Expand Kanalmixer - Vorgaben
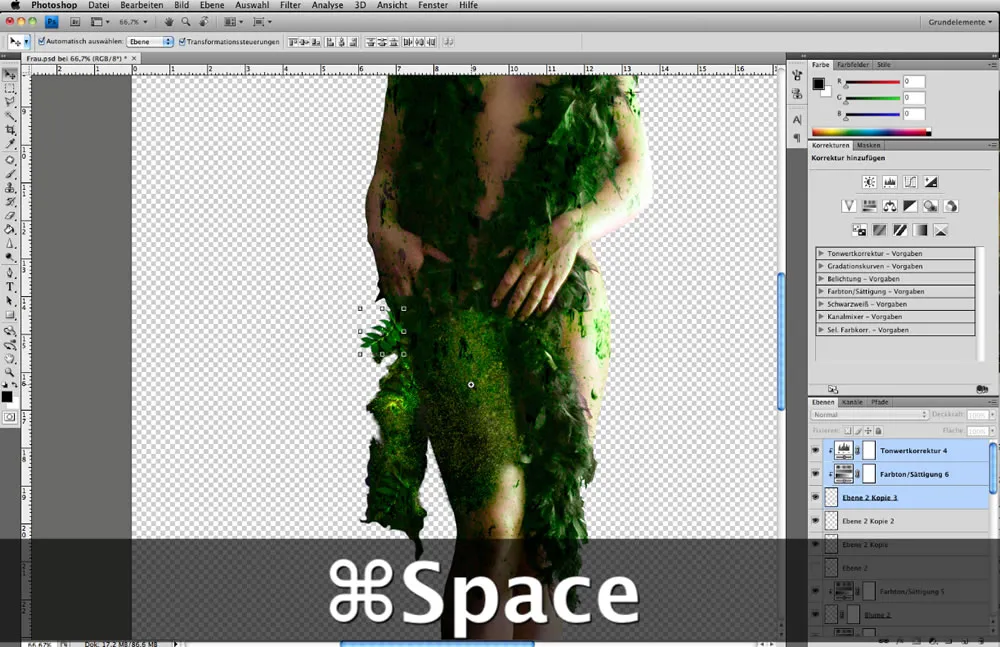Screen dimensions: 1000x647 [822, 316]
